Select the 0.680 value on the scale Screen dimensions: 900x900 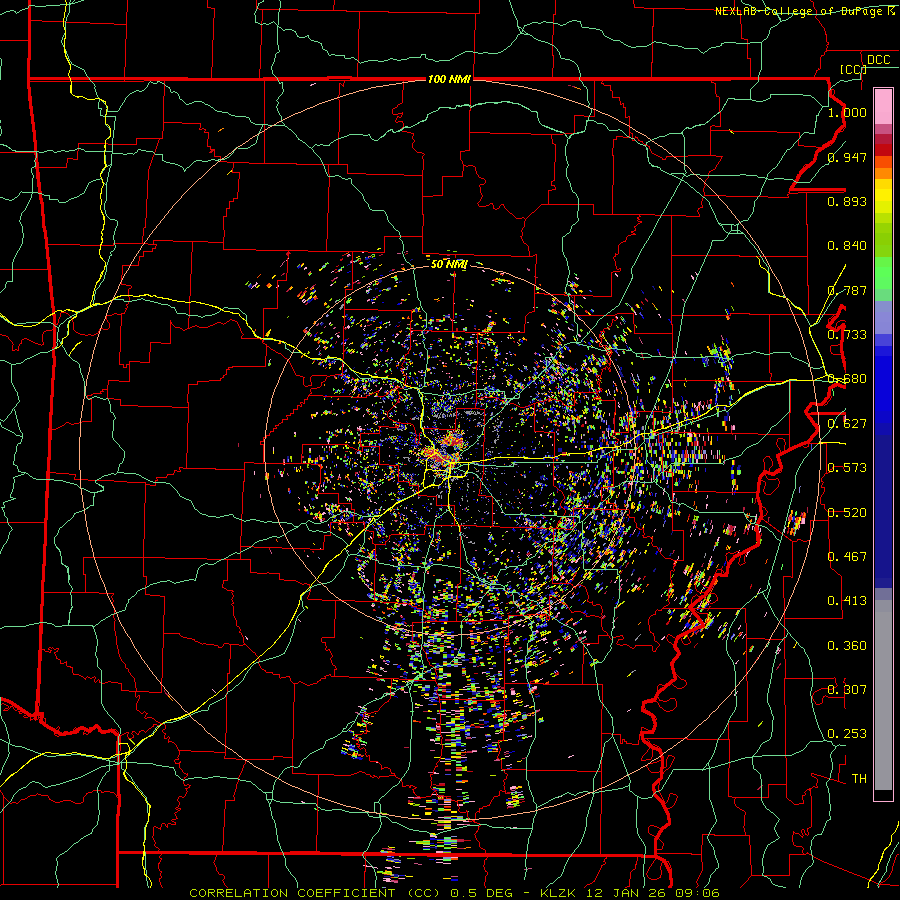[x=847, y=379]
